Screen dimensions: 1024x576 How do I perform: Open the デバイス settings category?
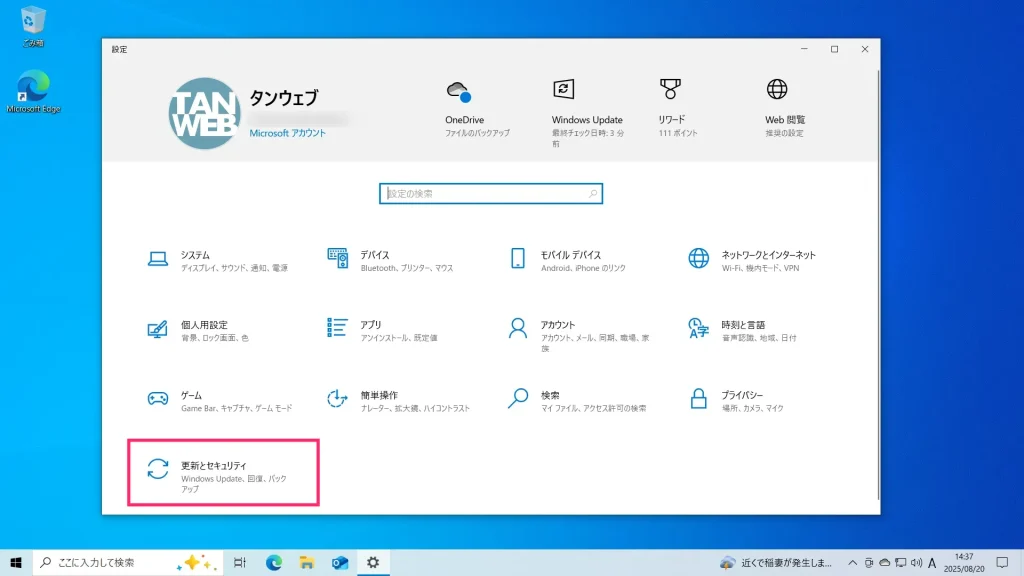point(391,261)
